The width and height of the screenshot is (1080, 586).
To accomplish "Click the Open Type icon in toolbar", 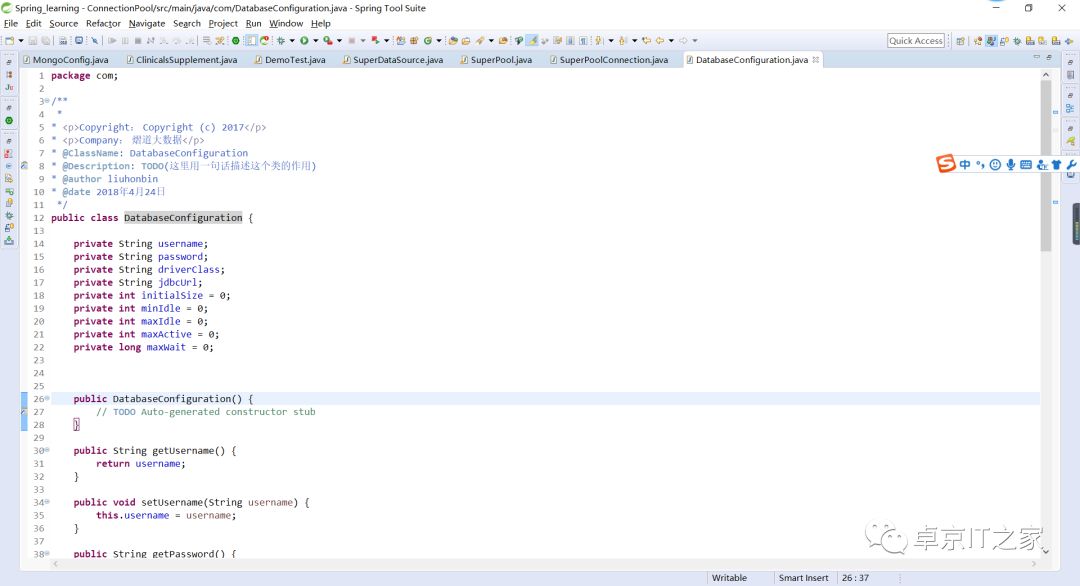I will [453, 41].
